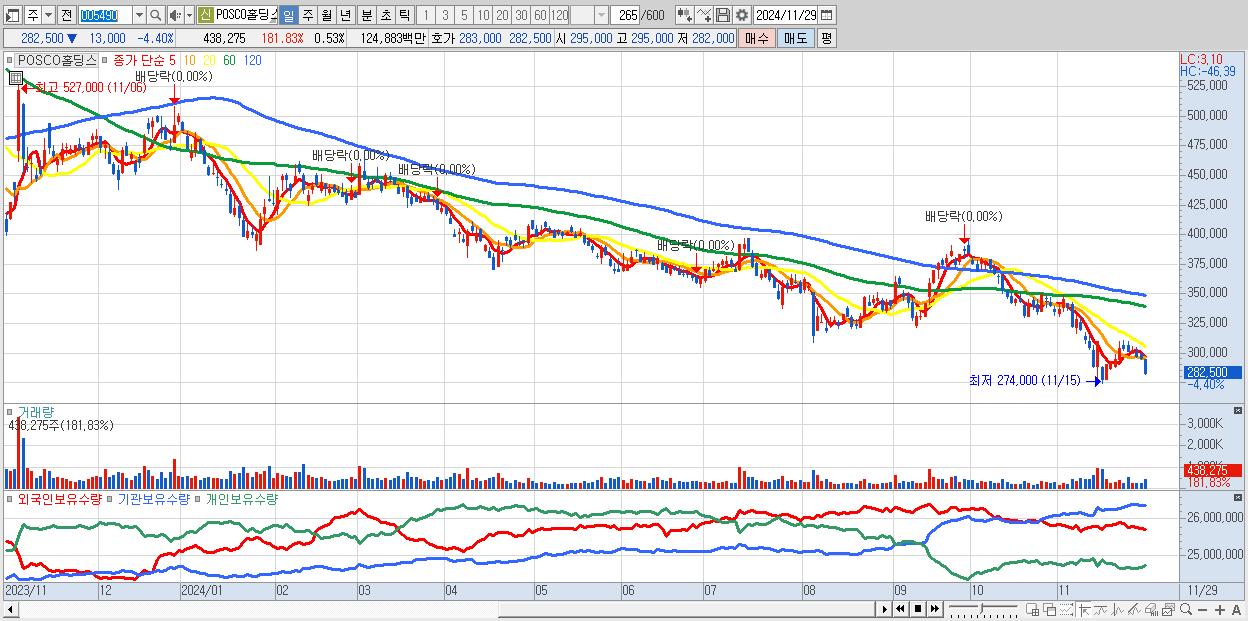Click the crosshair cursor tool icon

(1084, 609)
